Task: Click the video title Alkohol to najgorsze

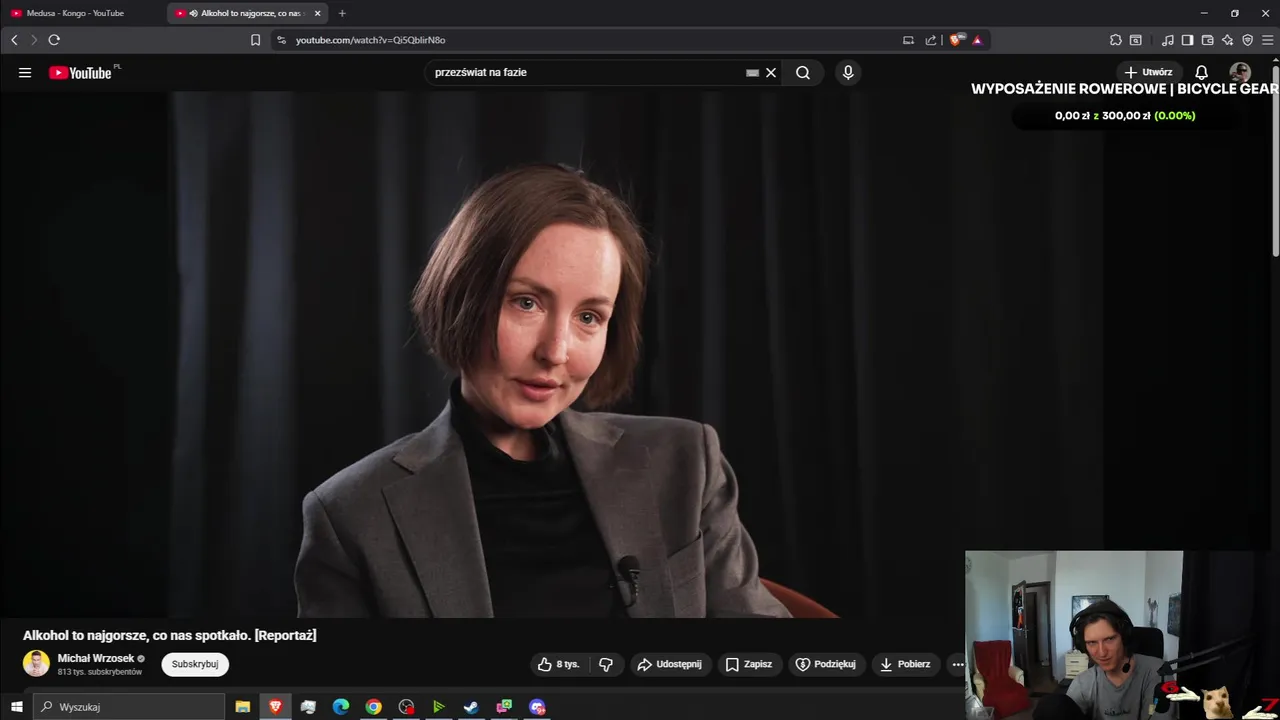Action: coord(170,635)
